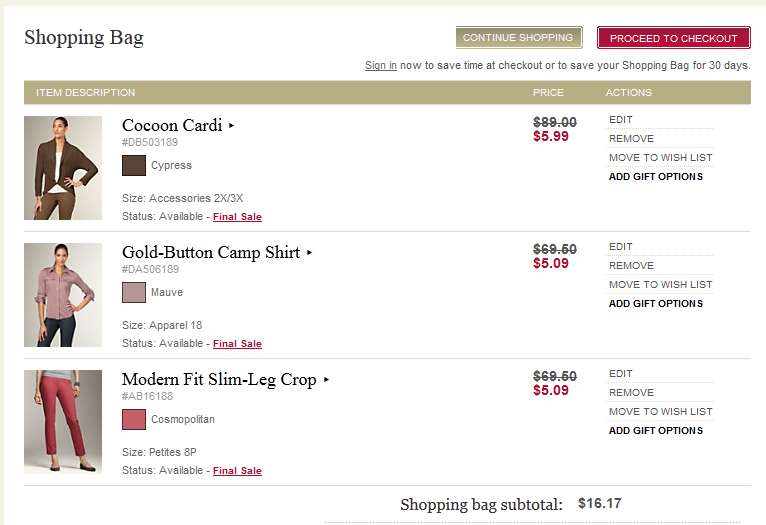Expand arrow next to Modern Fit Slim-Leg Crop
This screenshot has width=766, height=525.
pyautogui.click(x=327, y=380)
